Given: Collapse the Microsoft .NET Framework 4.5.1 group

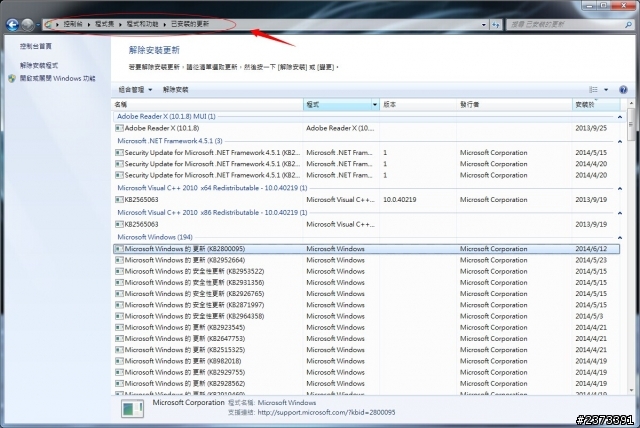Looking at the screenshot, I should click(620, 142).
